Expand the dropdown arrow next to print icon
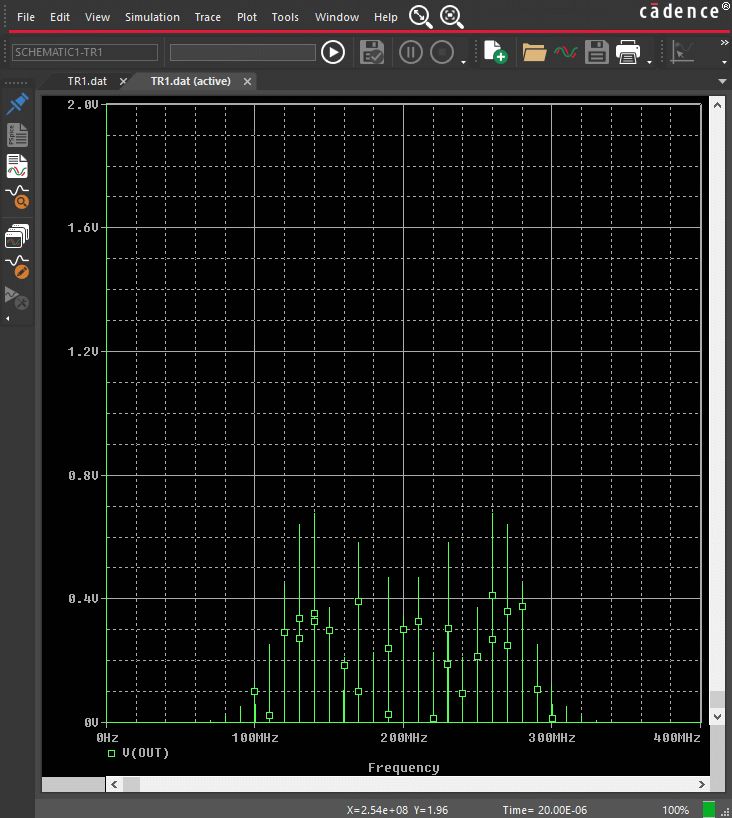 point(650,62)
